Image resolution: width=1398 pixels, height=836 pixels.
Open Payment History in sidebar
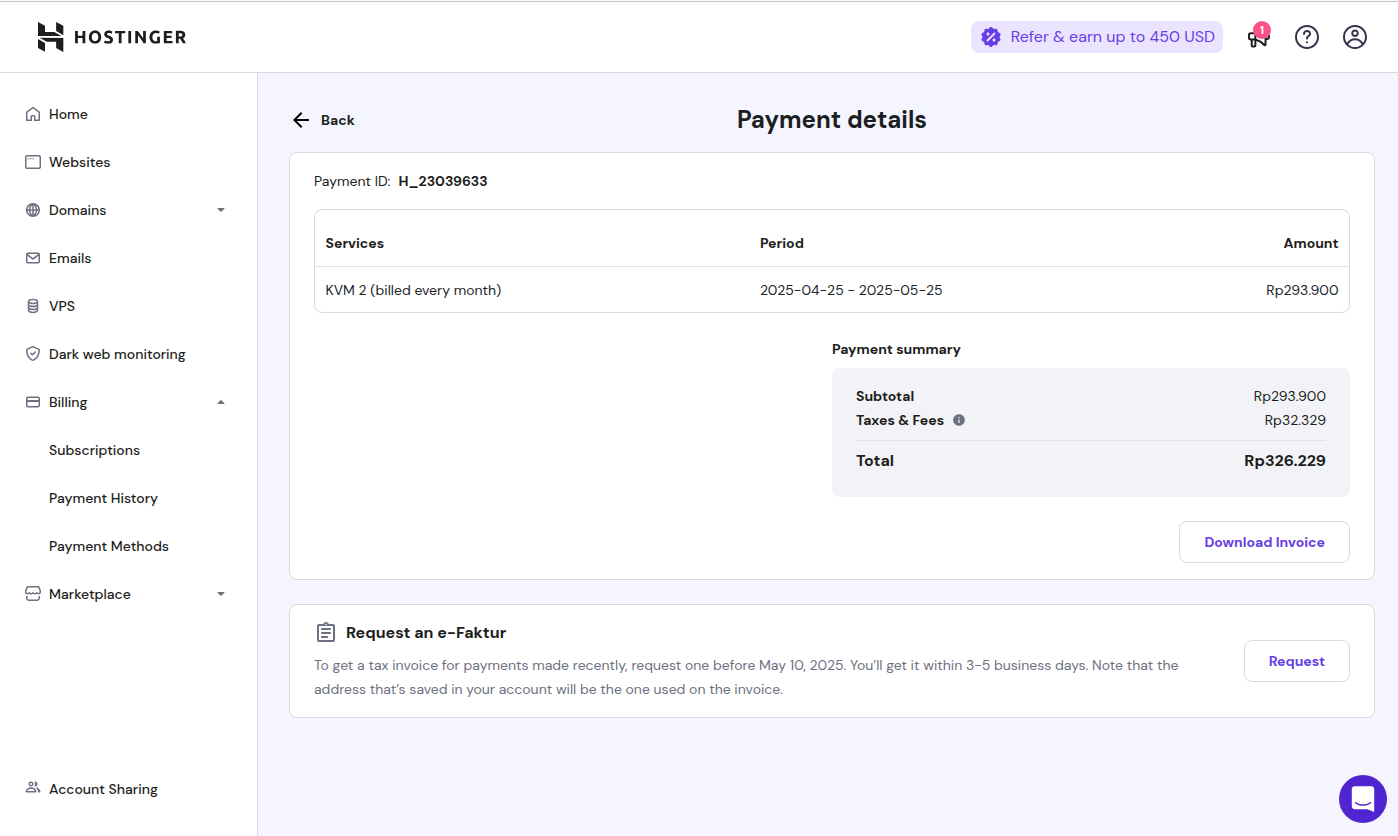103,498
